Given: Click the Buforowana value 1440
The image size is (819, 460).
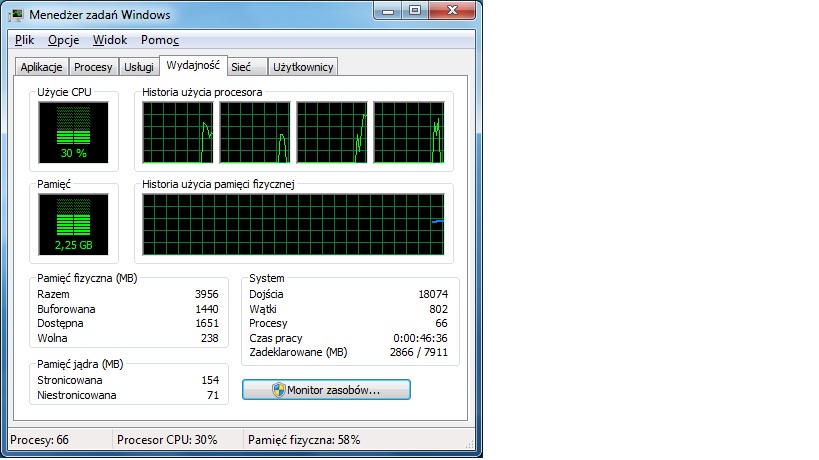Looking at the screenshot, I should coord(206,309).
